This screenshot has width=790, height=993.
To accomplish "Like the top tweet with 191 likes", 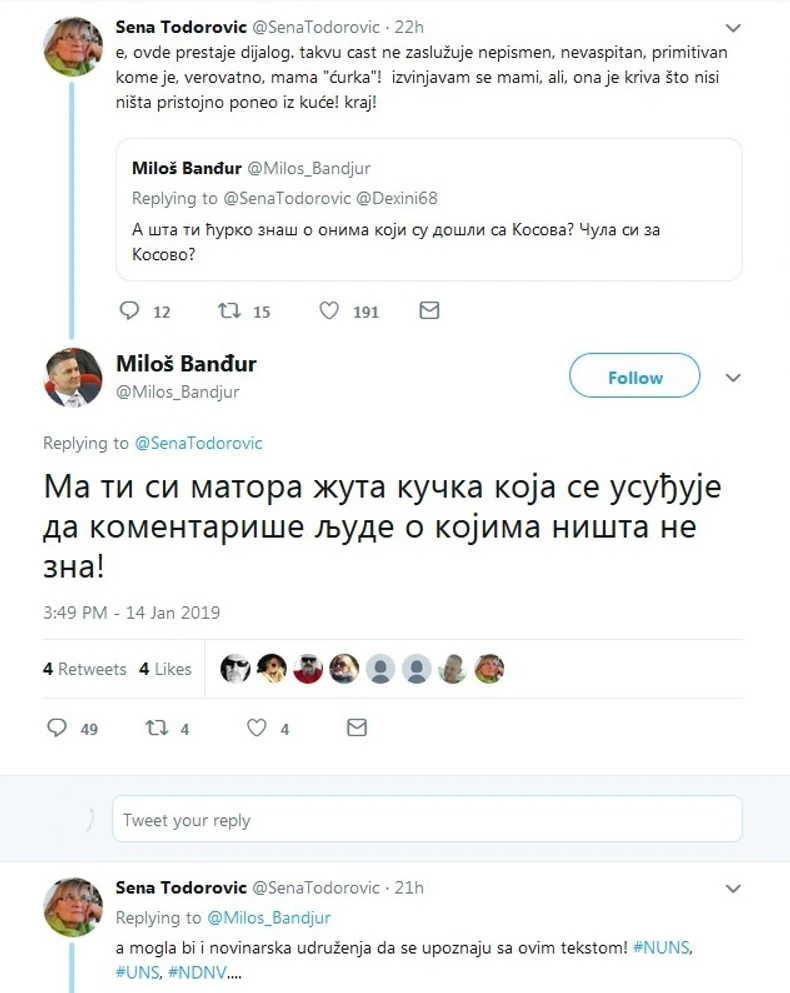I will coord(329,311).
